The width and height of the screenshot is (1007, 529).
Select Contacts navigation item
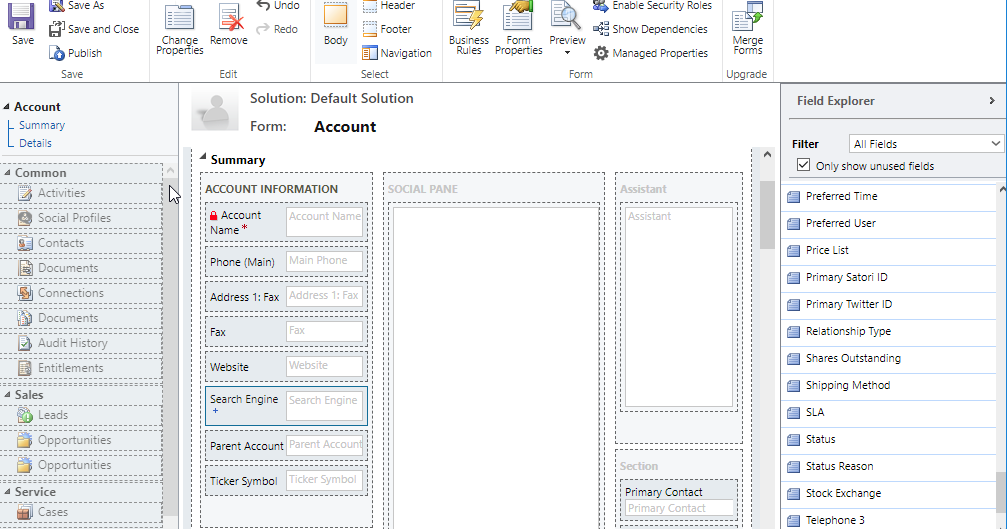(81, 243)
